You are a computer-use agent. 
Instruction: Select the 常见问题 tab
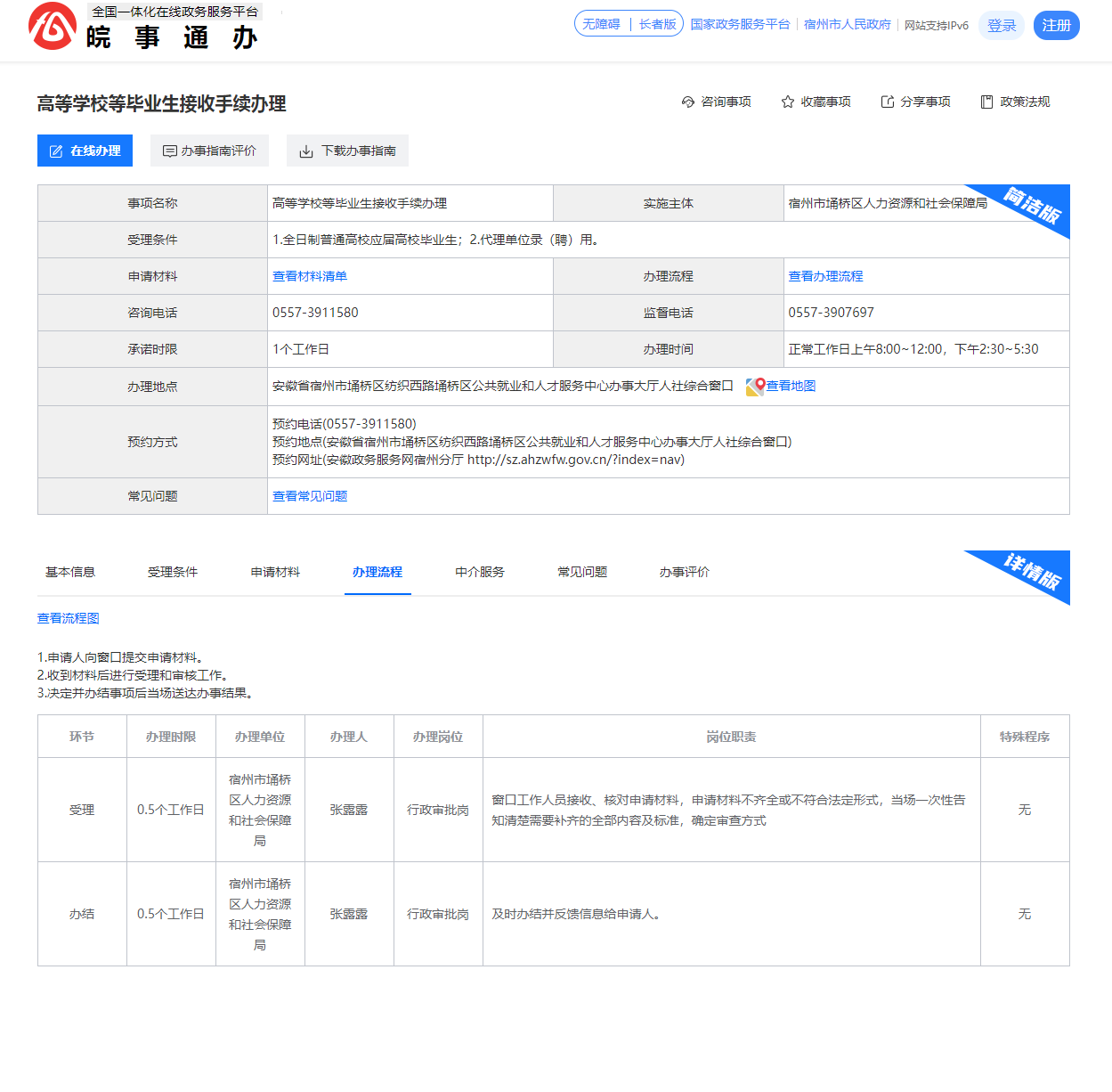[x=582, y=572]
